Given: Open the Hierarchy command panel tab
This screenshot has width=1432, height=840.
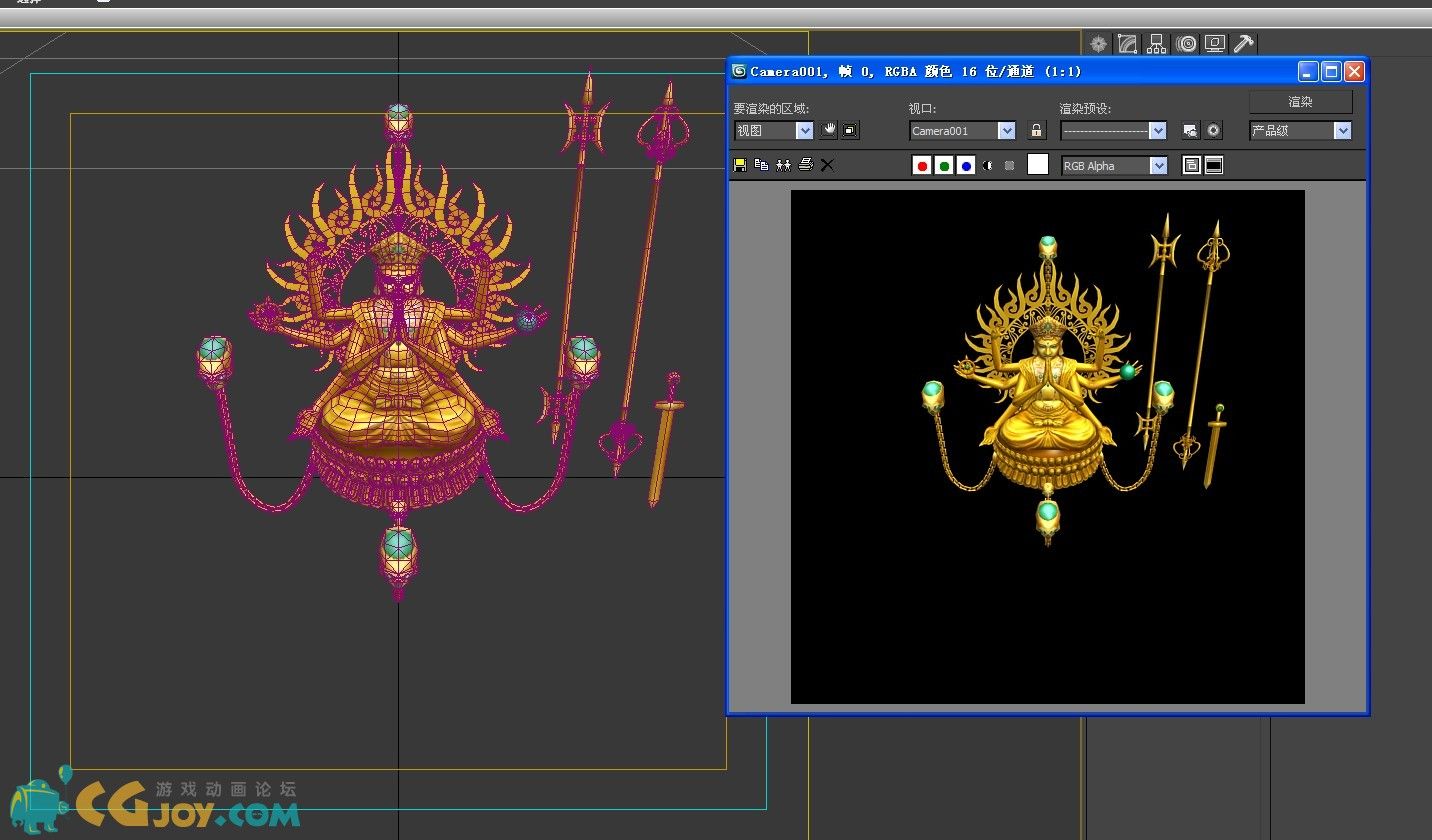Looking at the screenshot, I should pos(1157,43).
